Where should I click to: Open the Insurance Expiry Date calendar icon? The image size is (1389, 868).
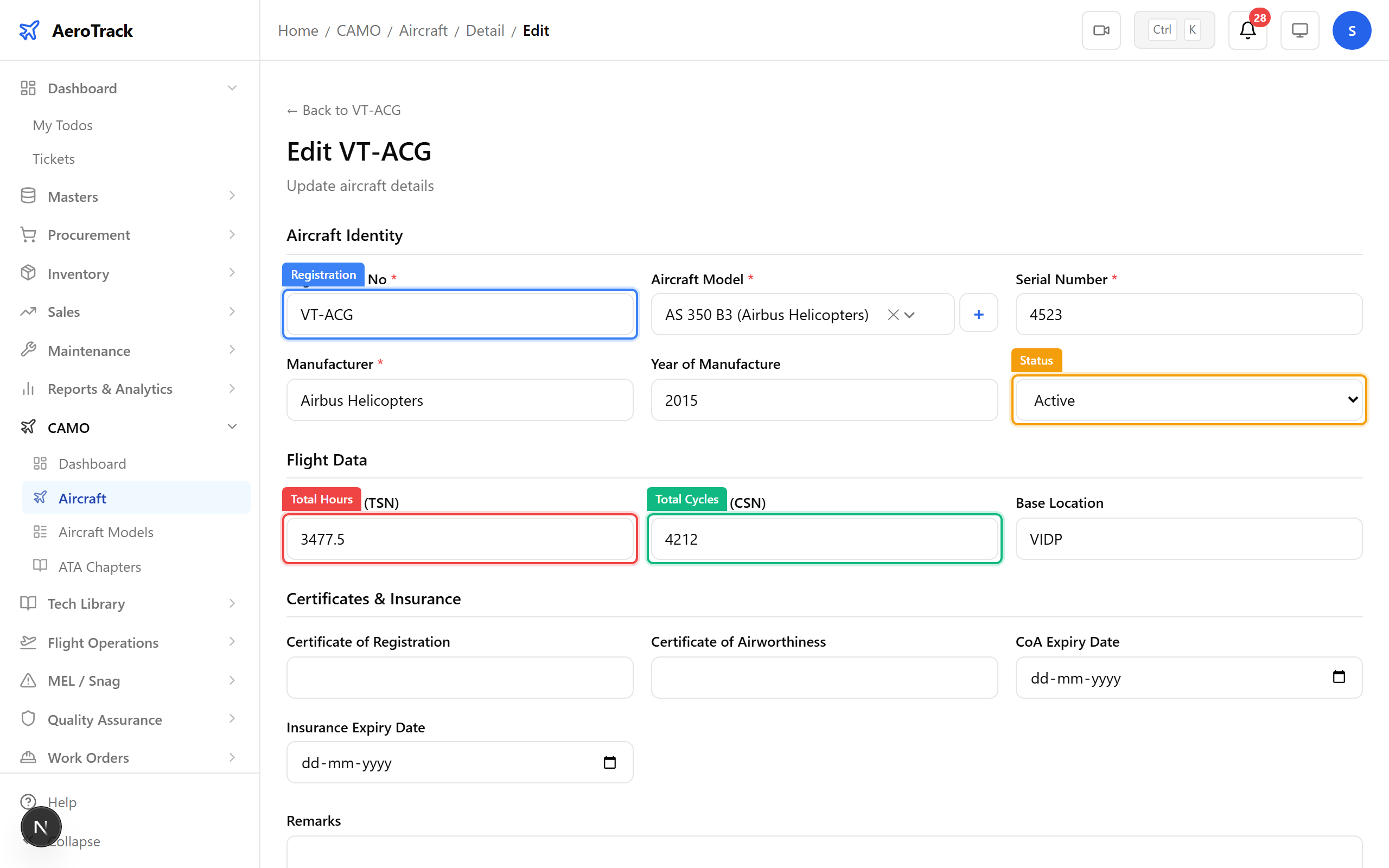coord(609,762)
